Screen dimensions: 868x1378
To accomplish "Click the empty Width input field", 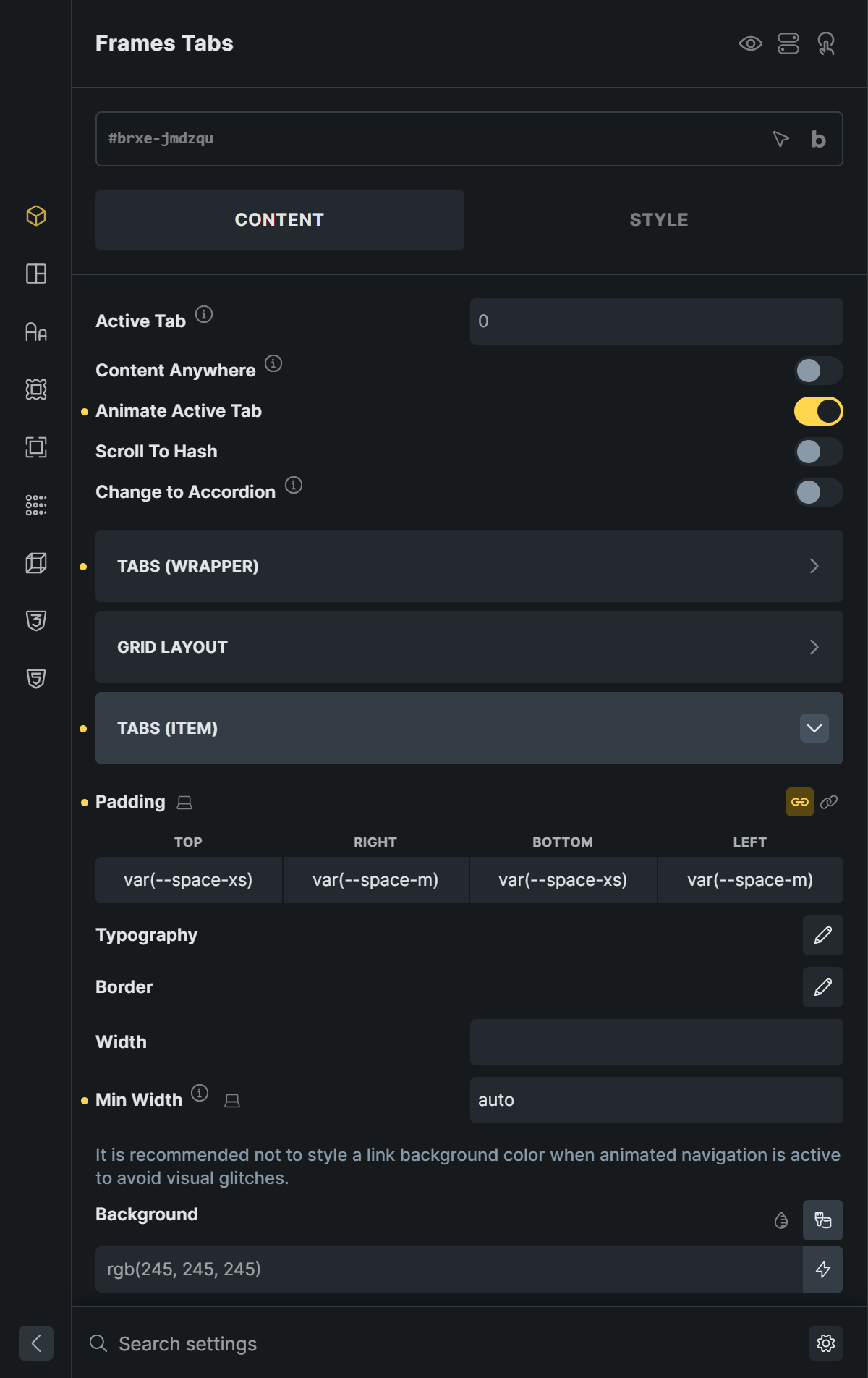I will click(x=657, y=1042).
